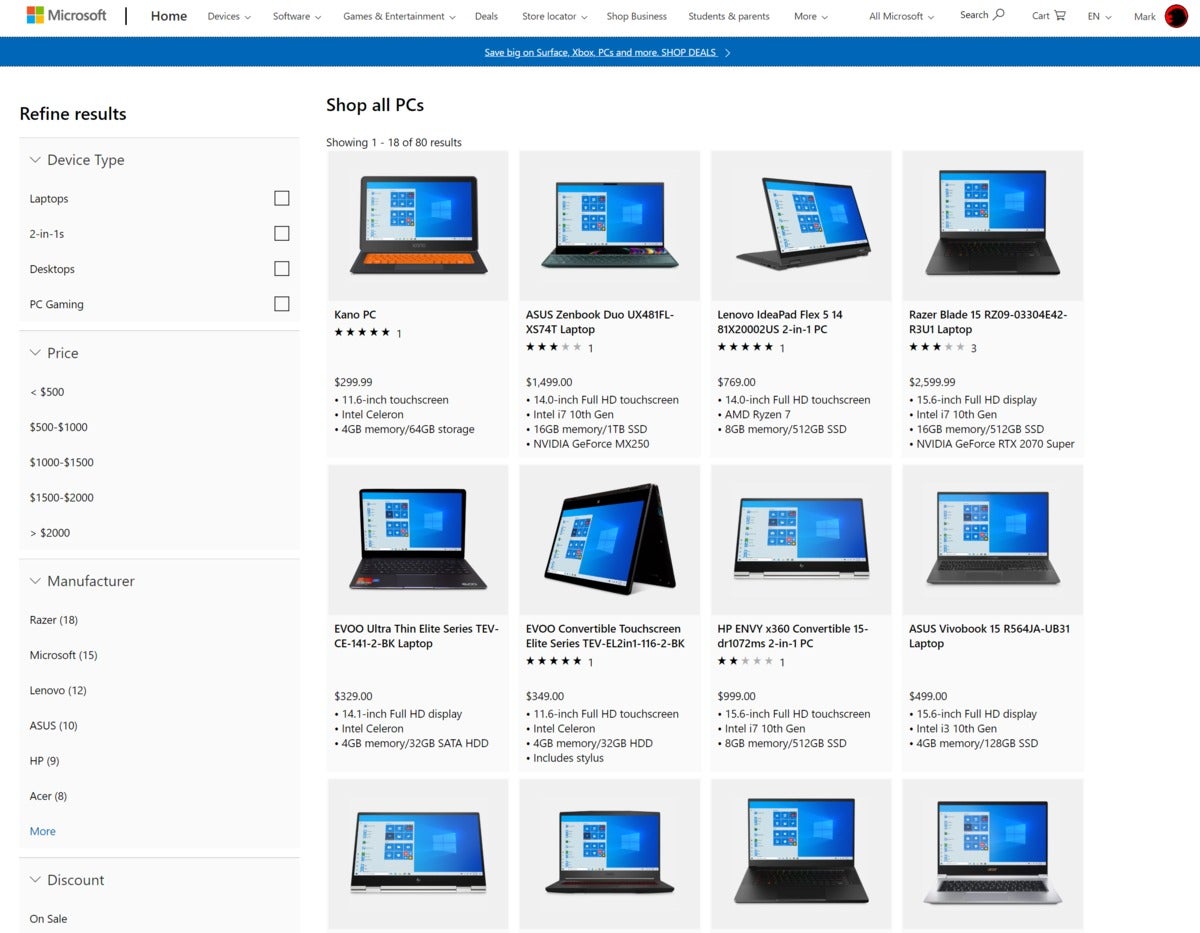Open the EVOO Ultra Thin laptop image
1200x933 pixels.
pos(417,540)
